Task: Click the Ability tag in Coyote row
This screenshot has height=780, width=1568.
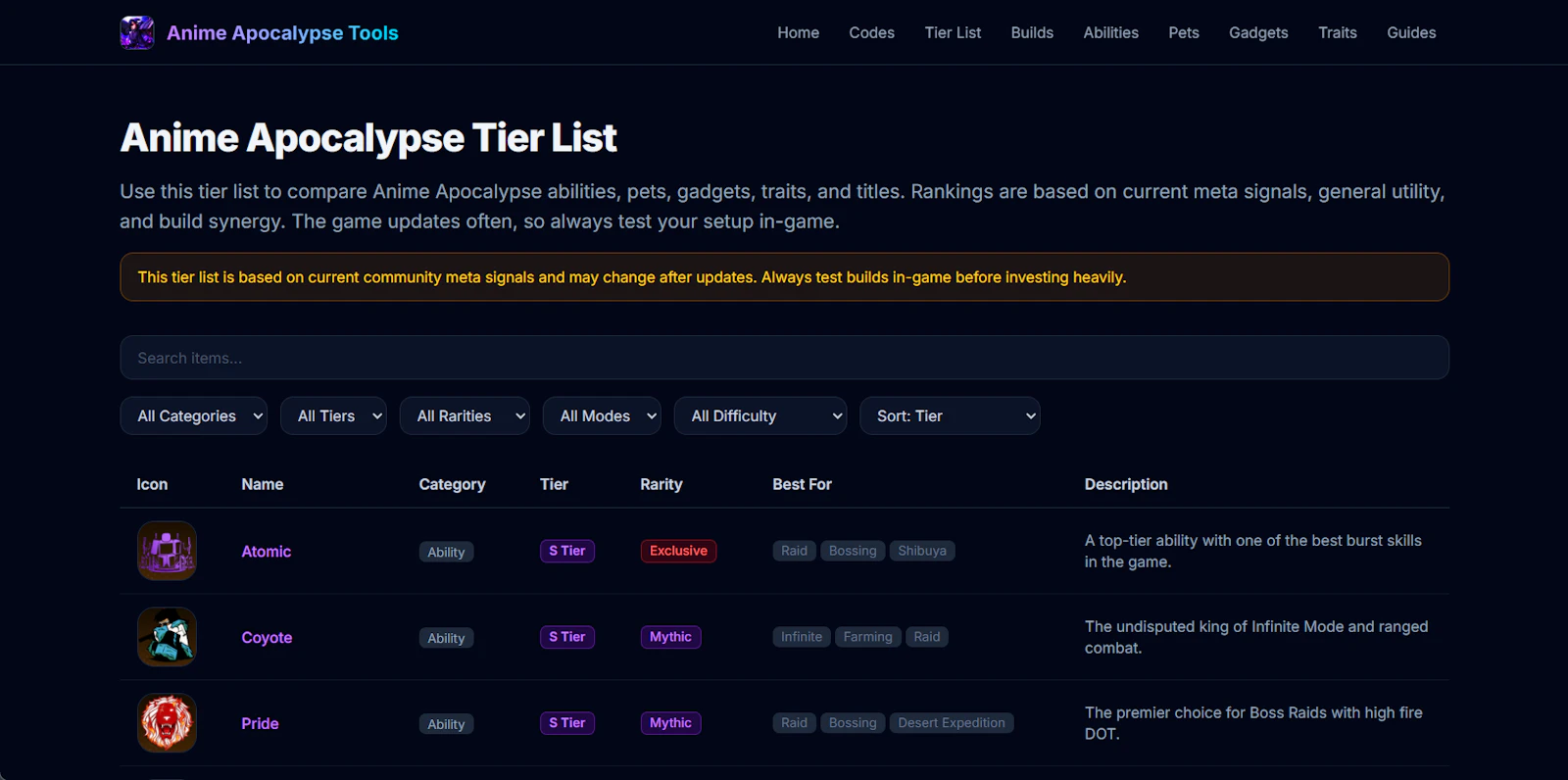Action: pyautogui.click(x=446, y=638)
